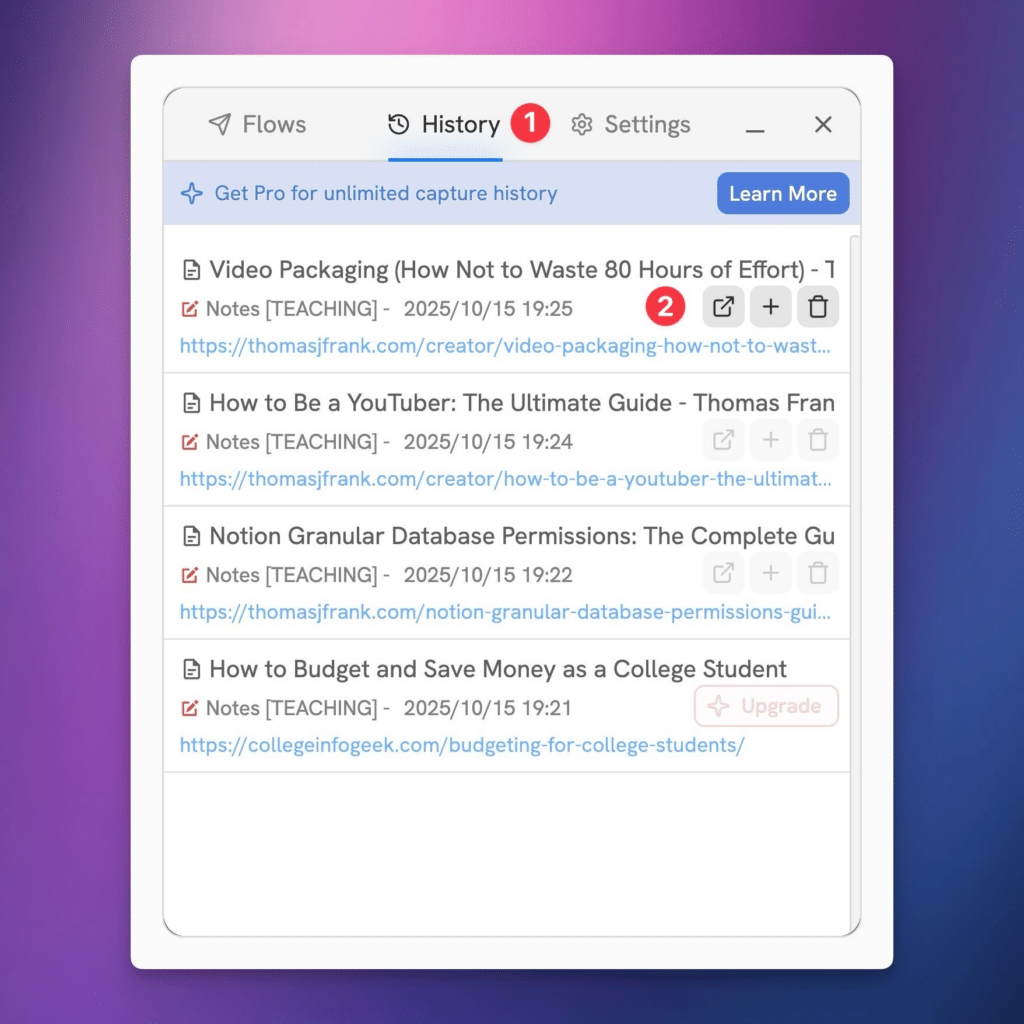The height and width of the screenshot is (1024, 1024).
Task: Open Notion Granular Database Permissions external icon
Action: click(722, 574)
